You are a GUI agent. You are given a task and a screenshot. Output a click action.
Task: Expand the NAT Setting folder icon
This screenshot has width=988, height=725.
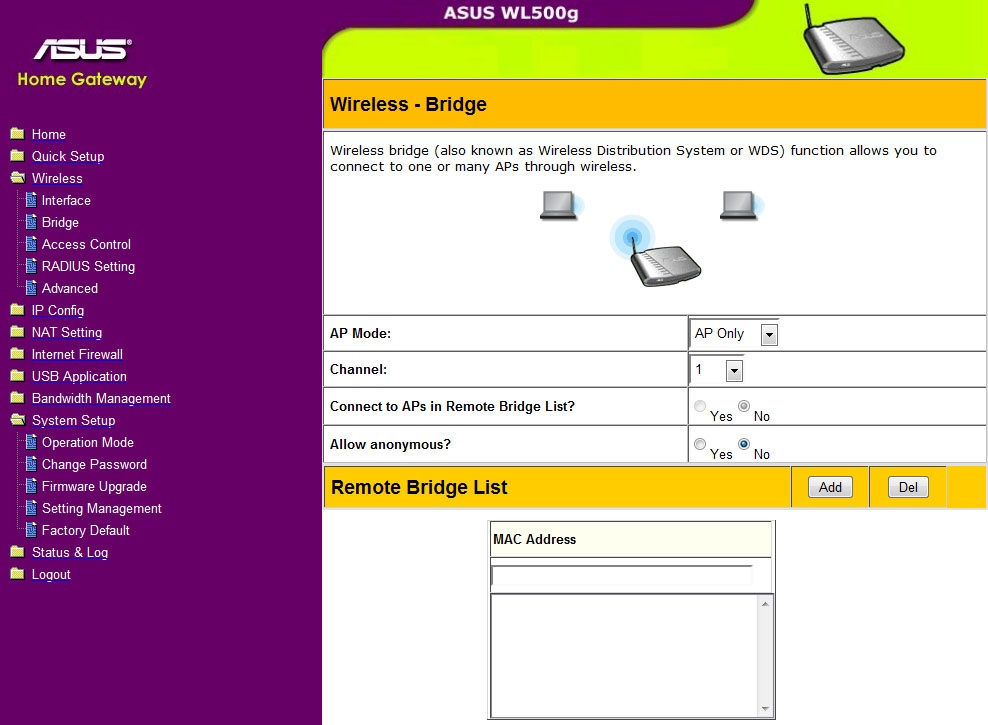pos(17,331)
